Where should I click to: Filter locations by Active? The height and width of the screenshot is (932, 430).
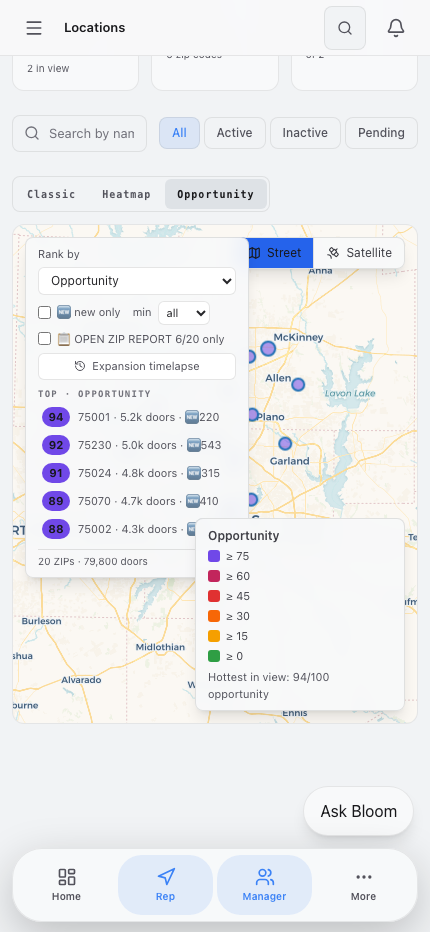coord(234,133)
